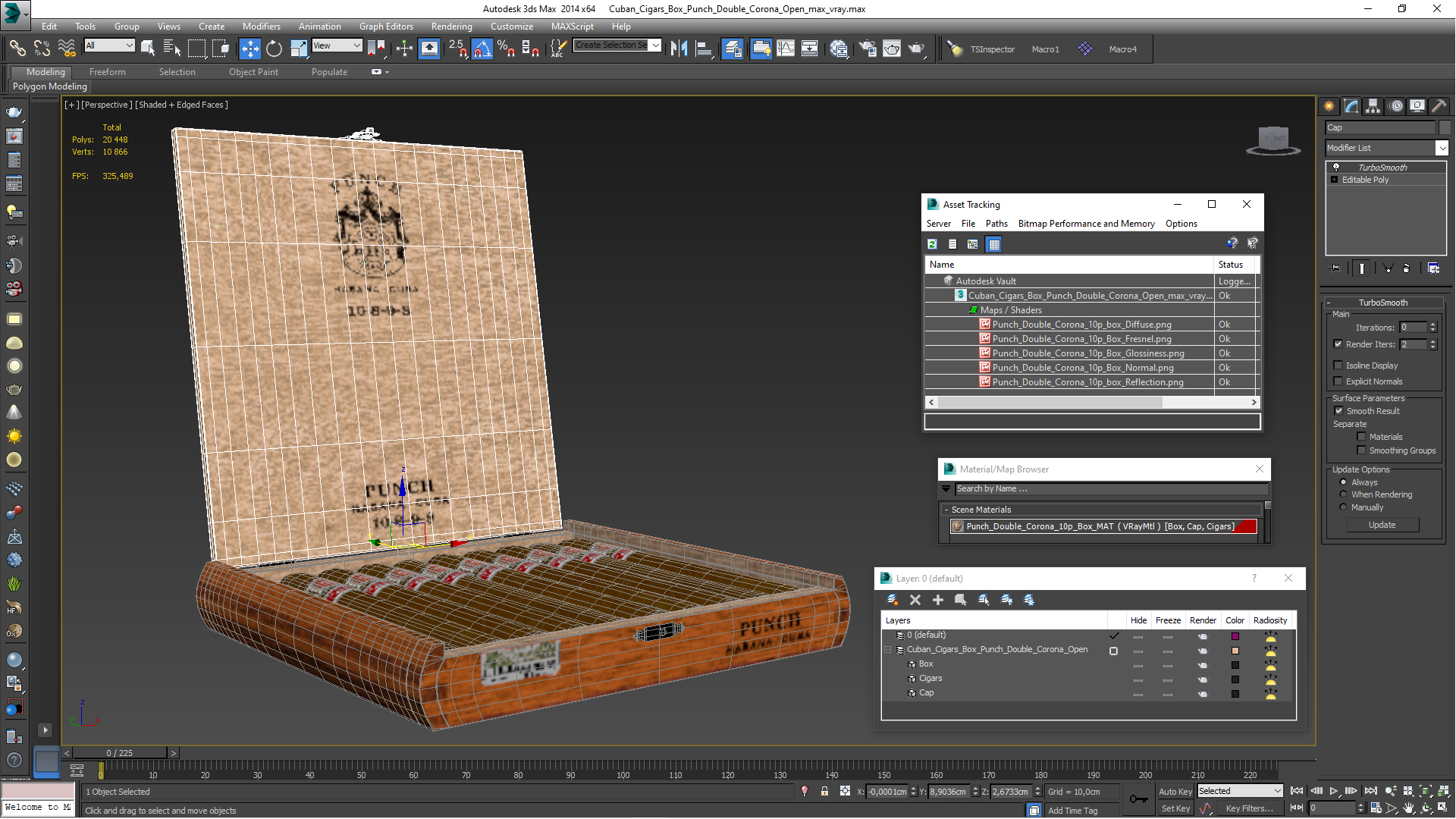The width and height of the screenshot is (1456, 819).
Task: Select the Always update option
Action: (1343, 482)
